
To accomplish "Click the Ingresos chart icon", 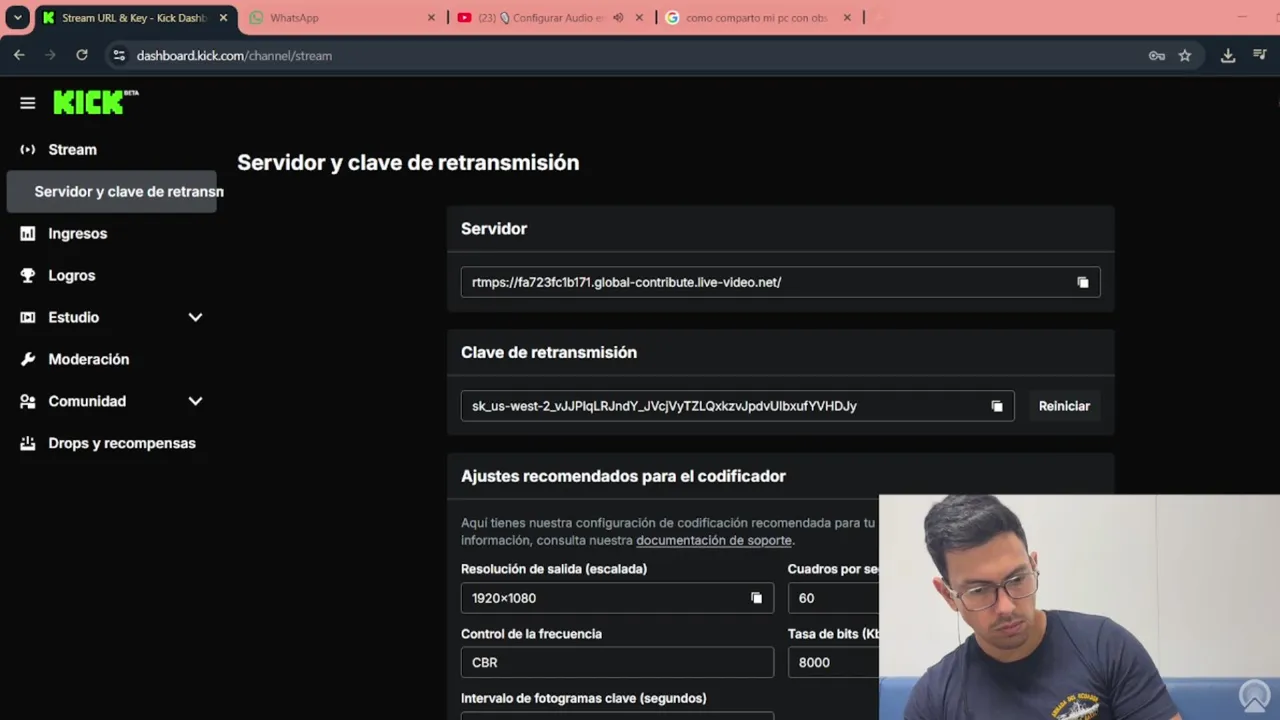I will tap(28, 233).
